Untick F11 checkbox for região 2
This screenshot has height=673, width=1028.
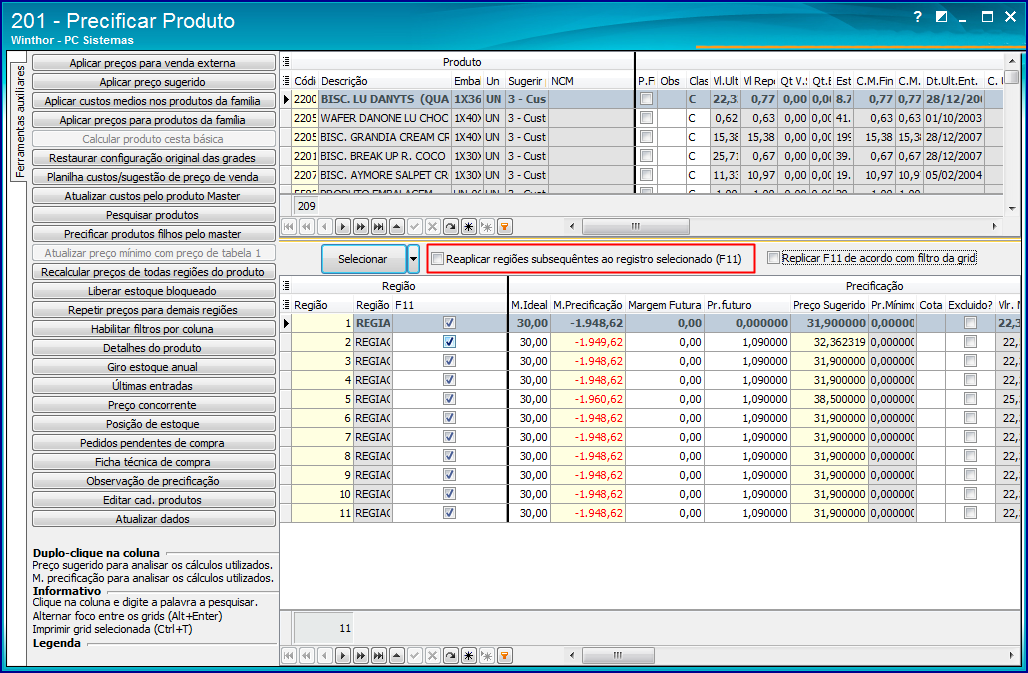(449, 341)
